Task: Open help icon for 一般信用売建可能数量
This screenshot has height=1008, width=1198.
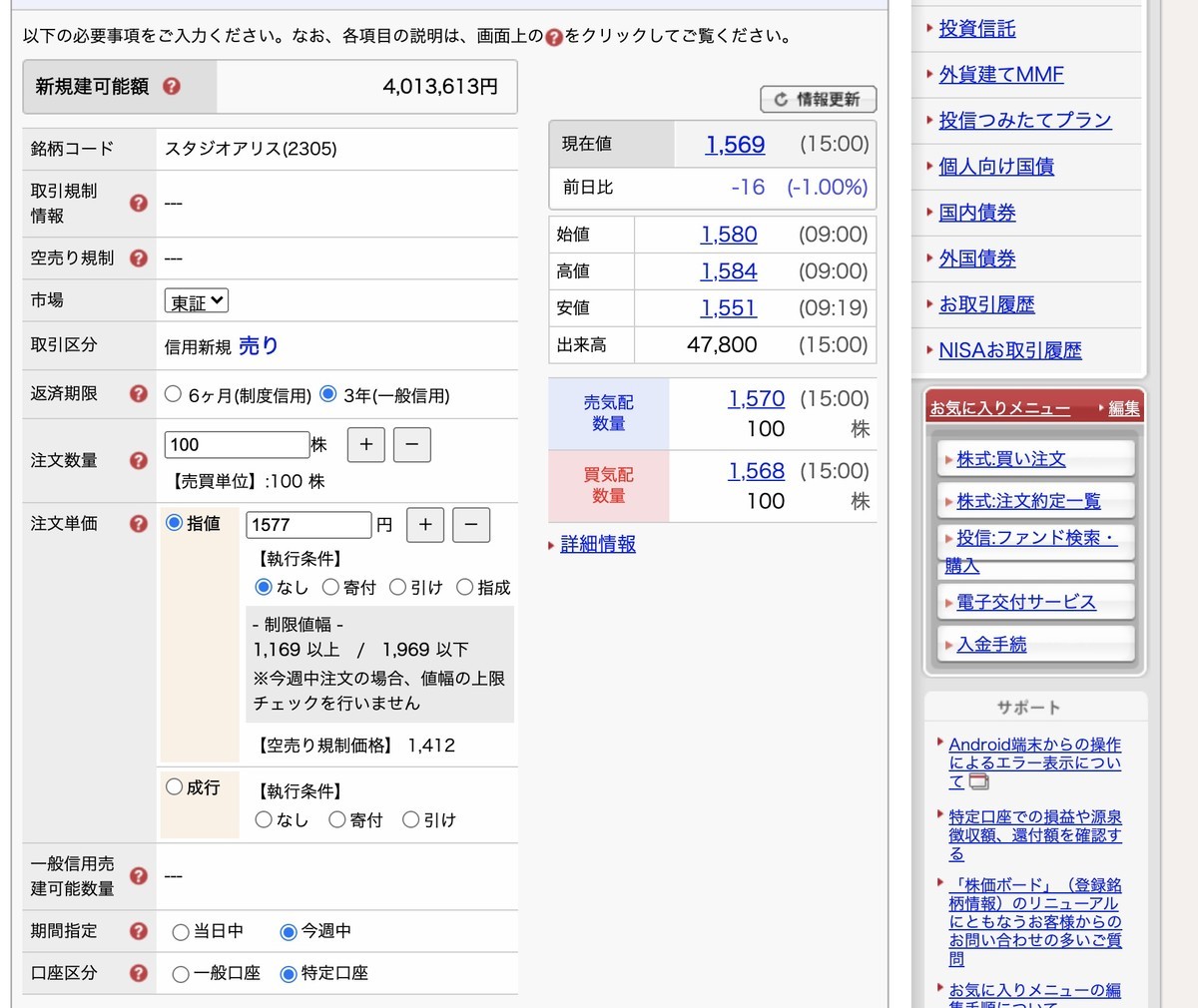Action: click(139, 876)
